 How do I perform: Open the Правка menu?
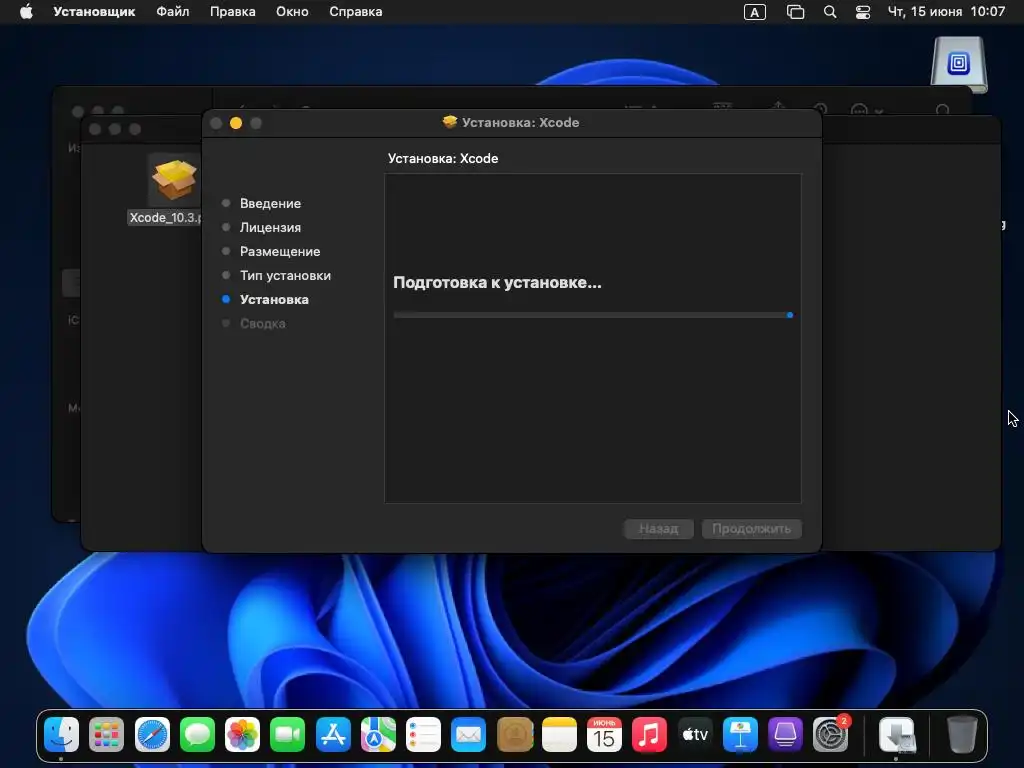tap(232, 12)
